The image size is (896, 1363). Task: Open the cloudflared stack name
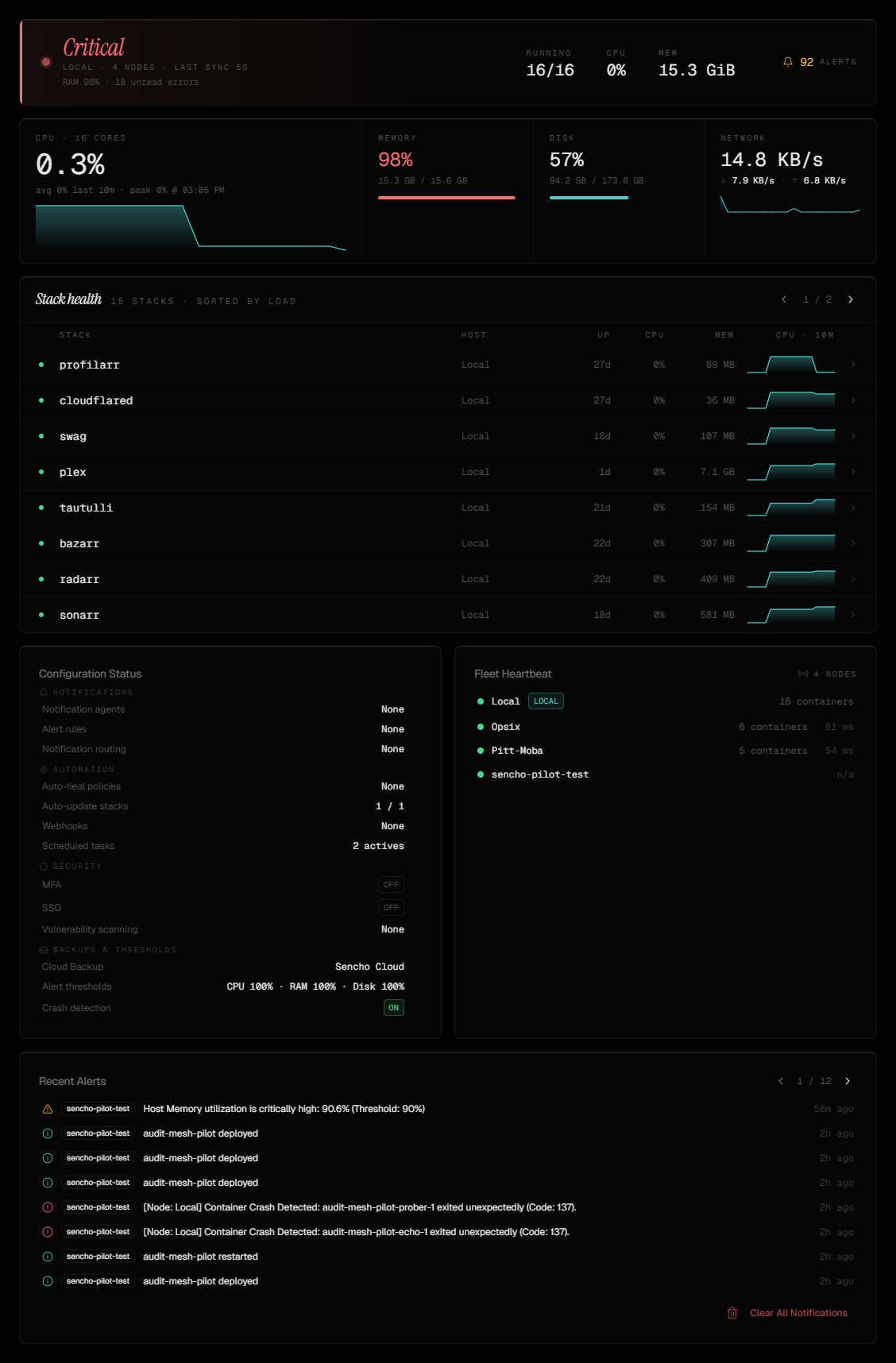coord(96,400)
